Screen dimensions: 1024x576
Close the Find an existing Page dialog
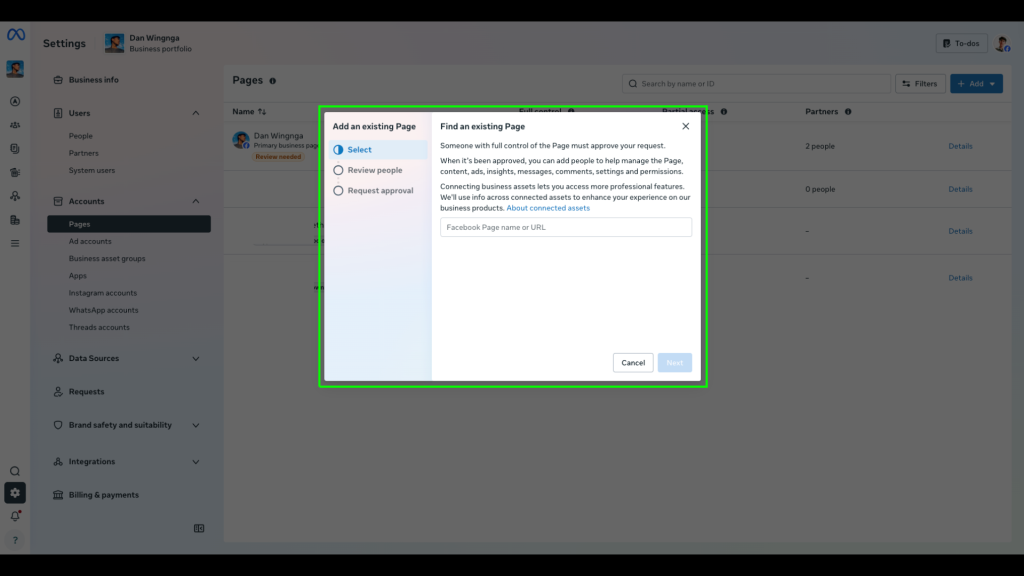pos(685,126)
